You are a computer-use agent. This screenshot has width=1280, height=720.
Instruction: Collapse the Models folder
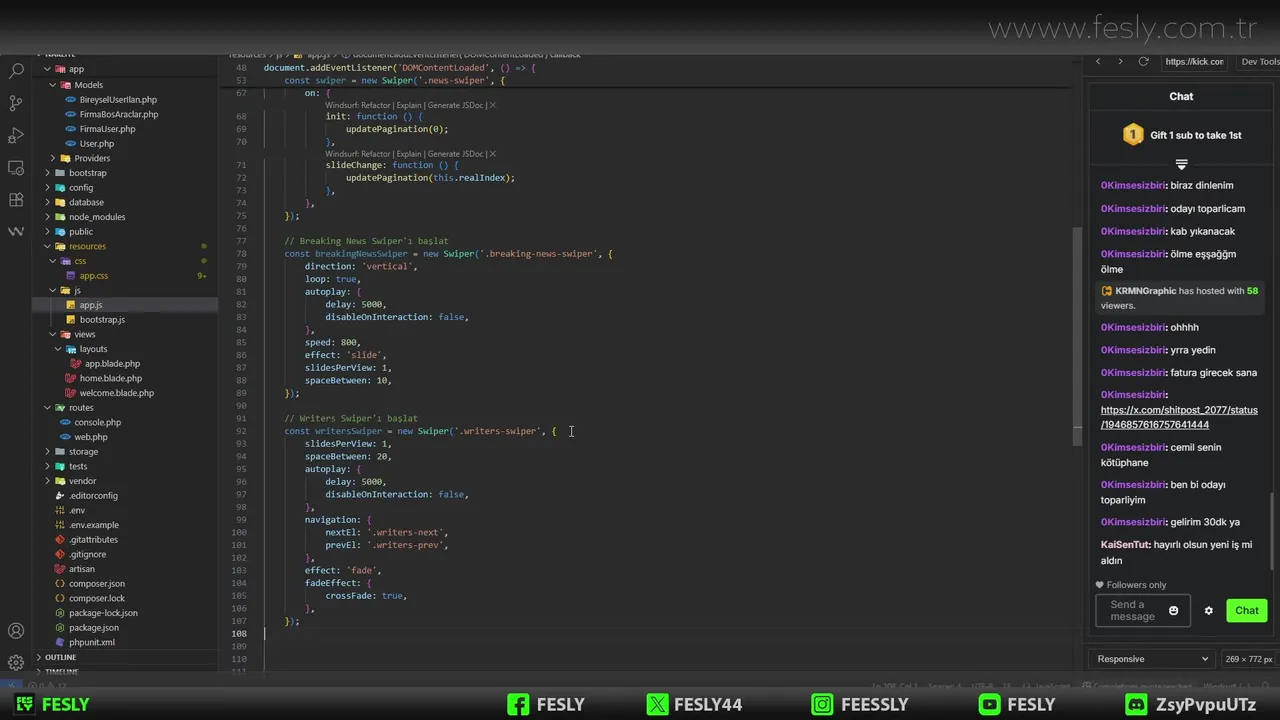click(x=53, y=85)
